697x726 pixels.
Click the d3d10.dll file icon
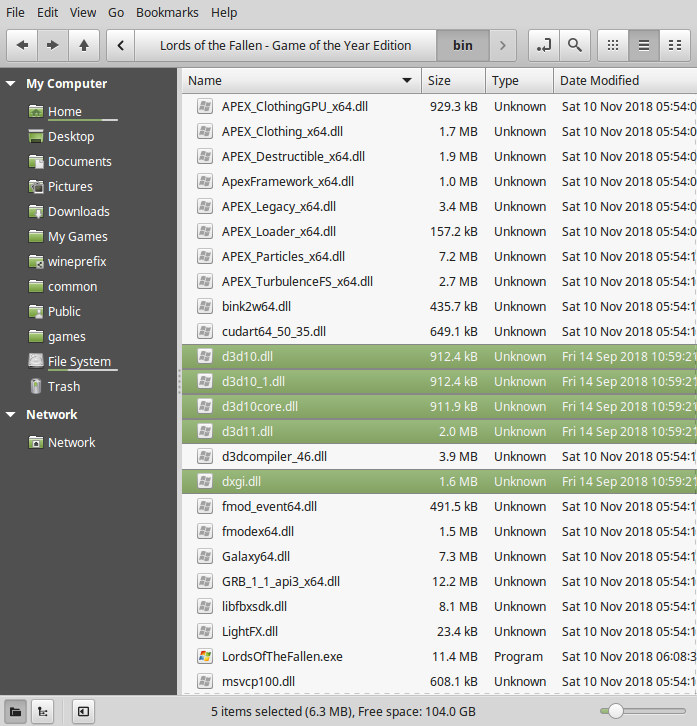pyautogui.click(x=205, y=357)
